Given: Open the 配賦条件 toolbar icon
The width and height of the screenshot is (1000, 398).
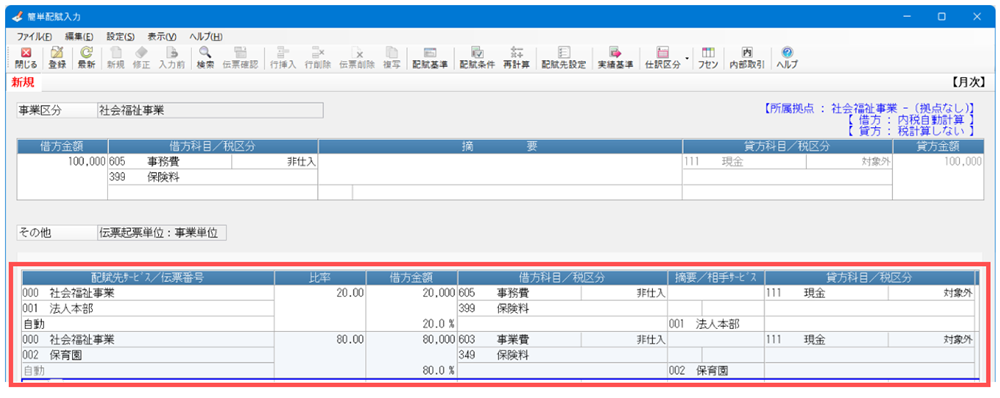Looking at the screenshot, I should (477, 57).
